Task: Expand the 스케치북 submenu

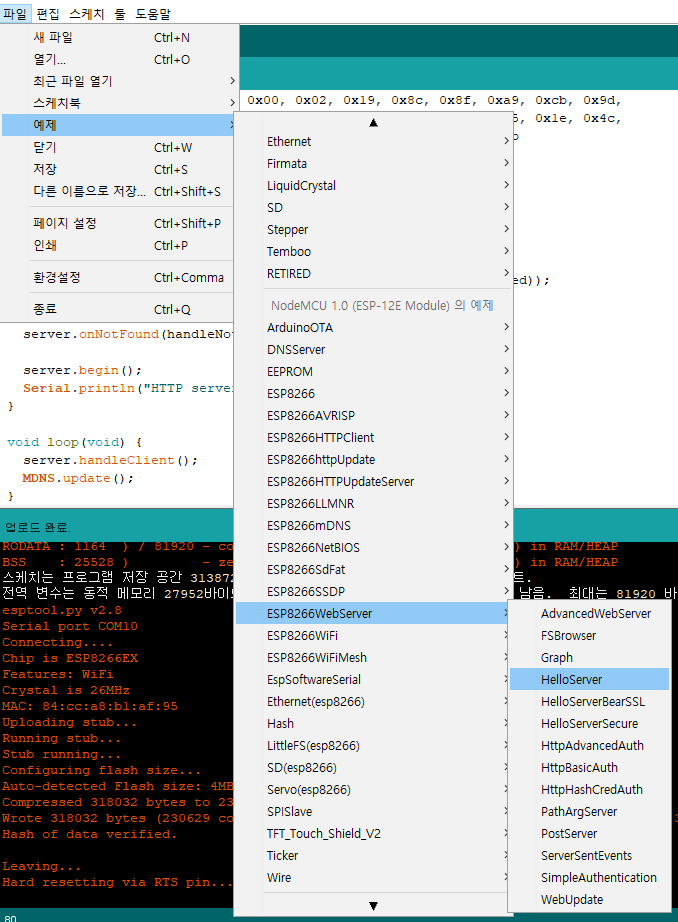Action: pos(120,103)
